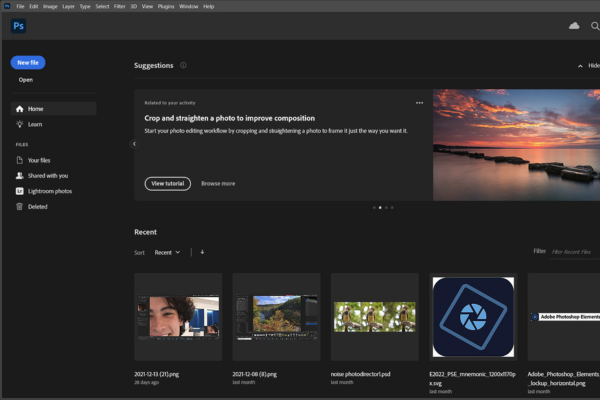Open Your files in sidebar
The width and height of the screenshot is (600, 400).
tap(54, 160)
